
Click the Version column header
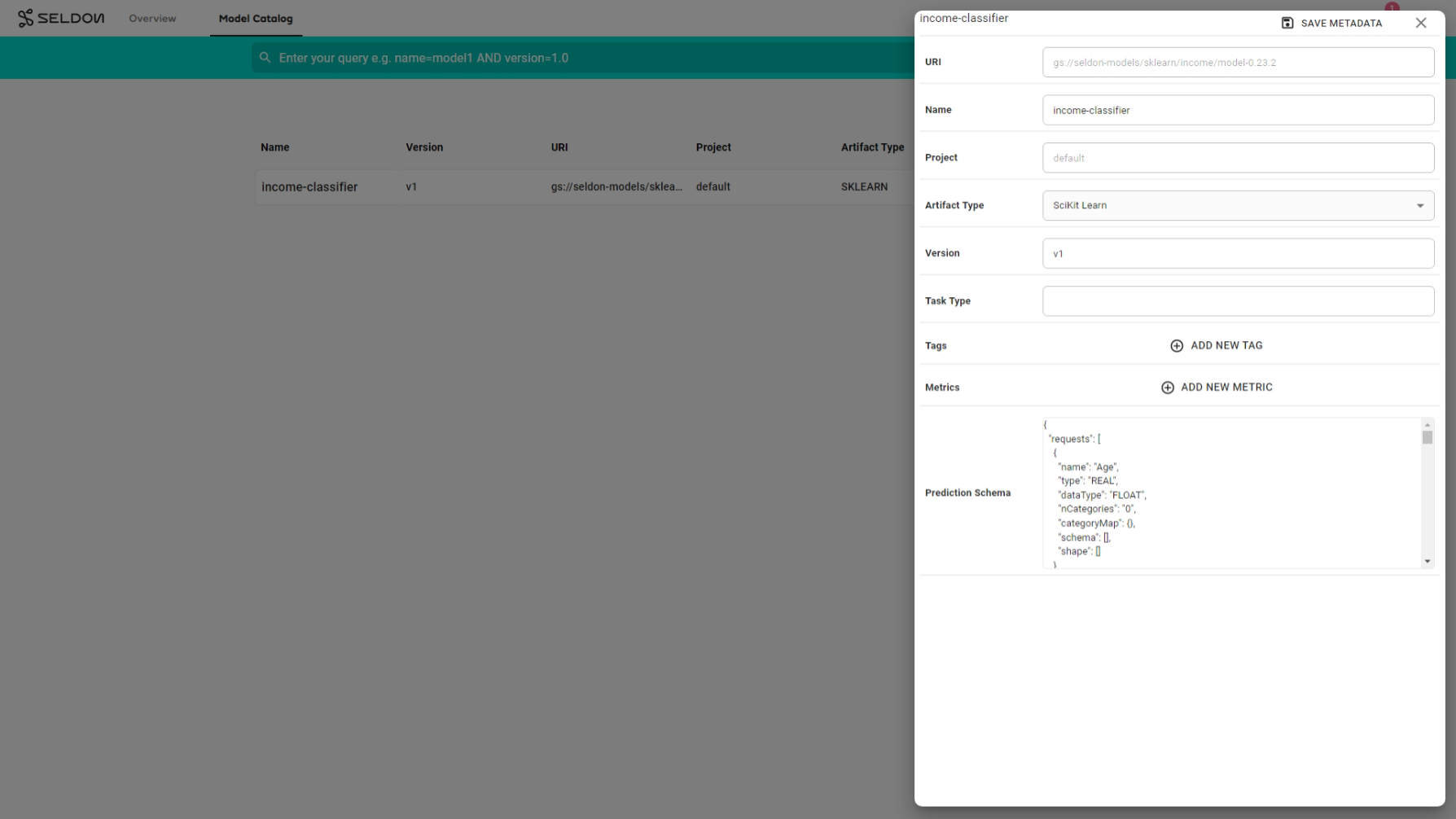click(x=424, y=147)
